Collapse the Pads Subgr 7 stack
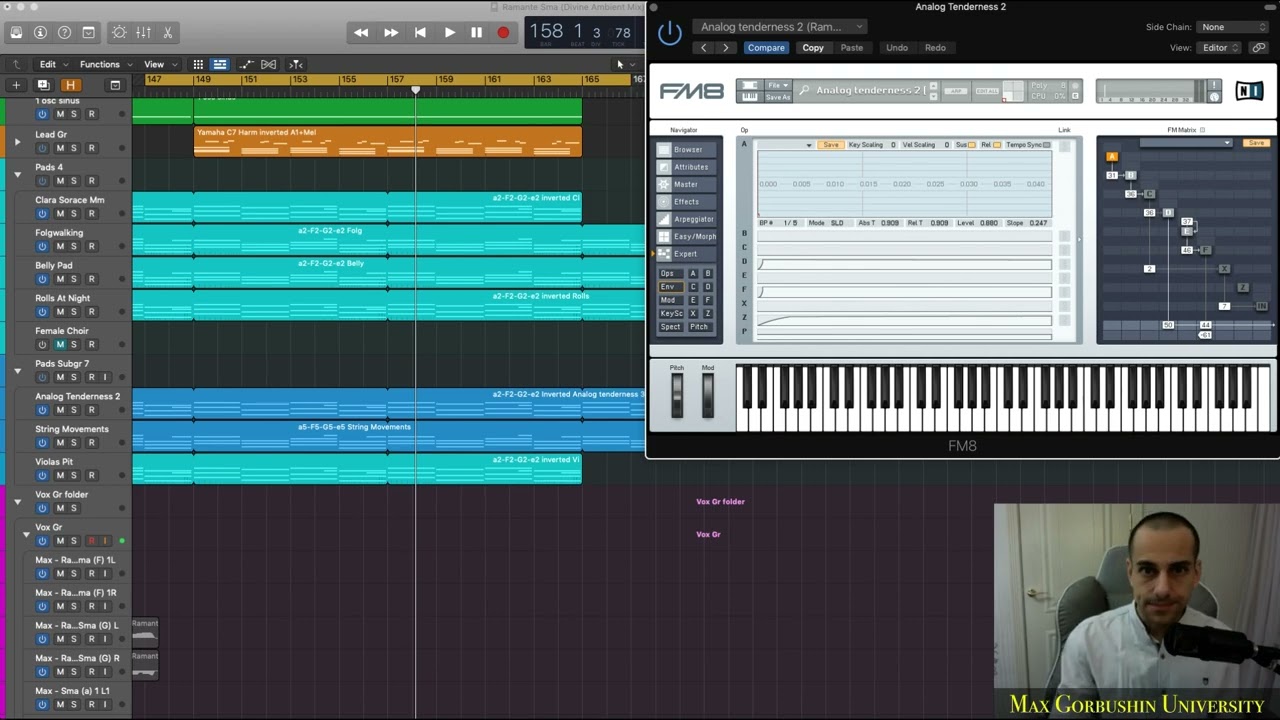The width and height of the screenshot is (1280, 720). coord(17,371)
